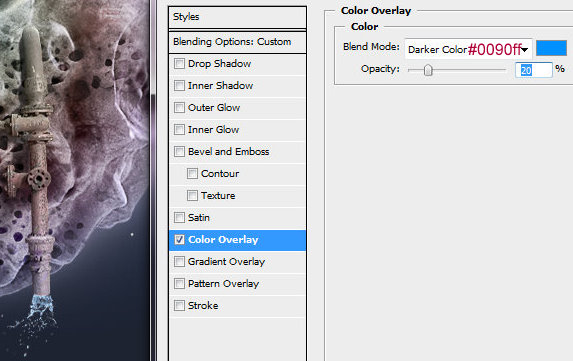Enable the Inner Shadow checkbox
The height and width of the screenshot is (361, 573).
(179, 86)
